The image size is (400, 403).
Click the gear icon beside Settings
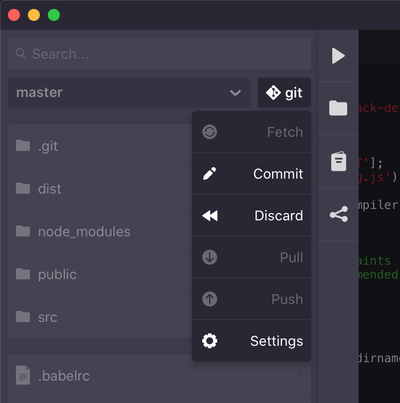click(x=210, y=341)
